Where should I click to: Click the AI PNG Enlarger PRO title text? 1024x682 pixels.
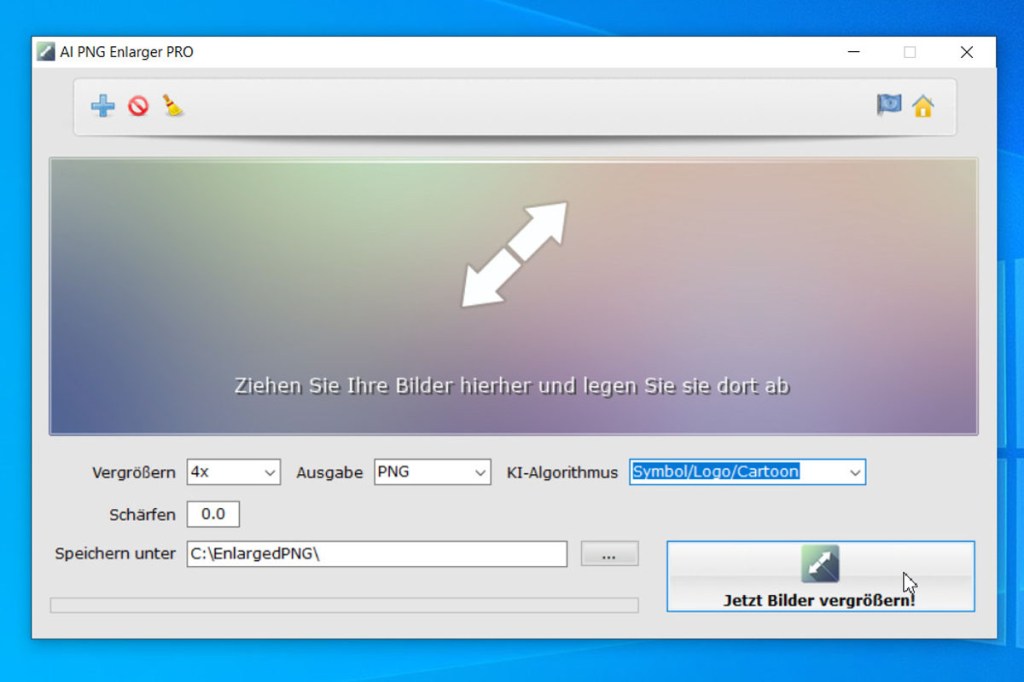tap(127, 52)
